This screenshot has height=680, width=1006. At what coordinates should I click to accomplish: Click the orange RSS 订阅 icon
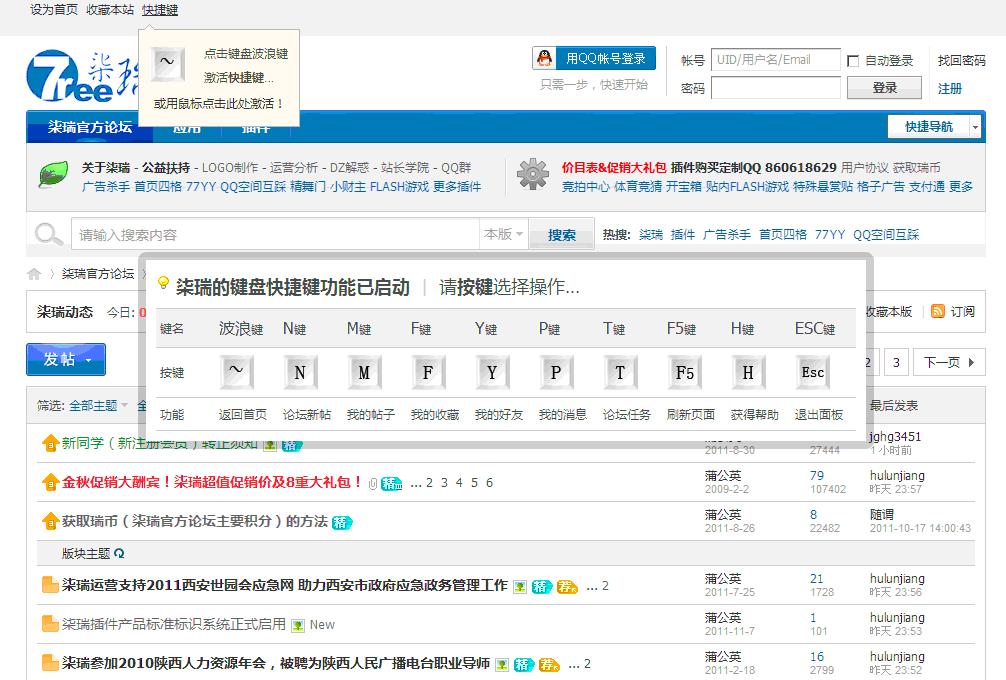pos(937,311)
